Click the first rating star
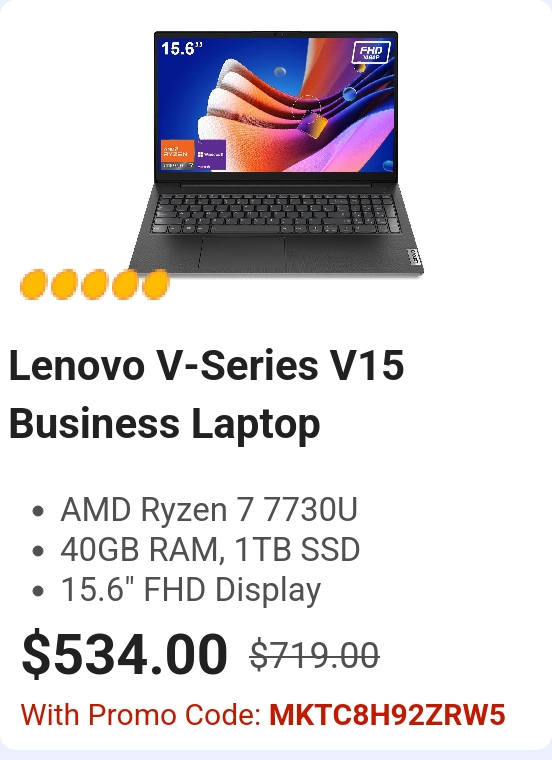This screenshot has height=760, width=552. click(33, 285)
